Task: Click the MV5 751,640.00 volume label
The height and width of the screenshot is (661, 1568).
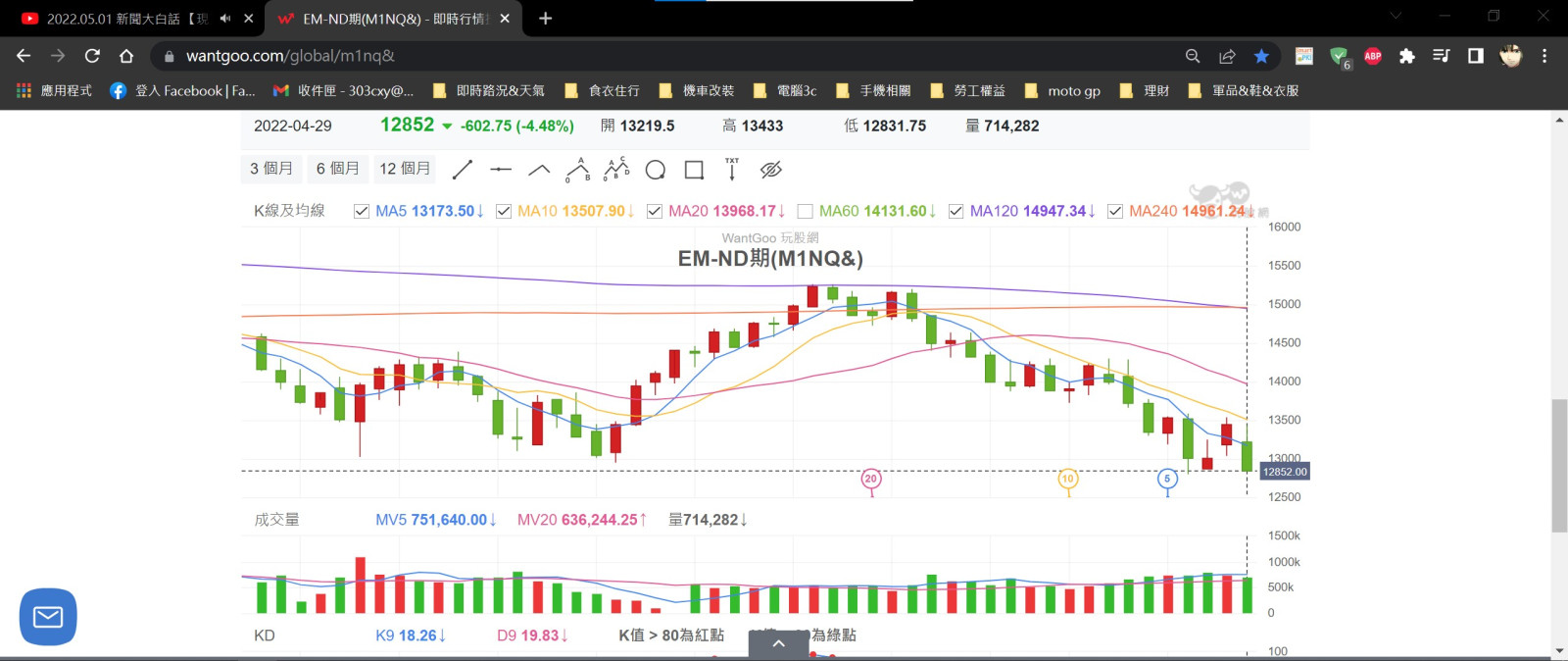Action: [435, 520]
